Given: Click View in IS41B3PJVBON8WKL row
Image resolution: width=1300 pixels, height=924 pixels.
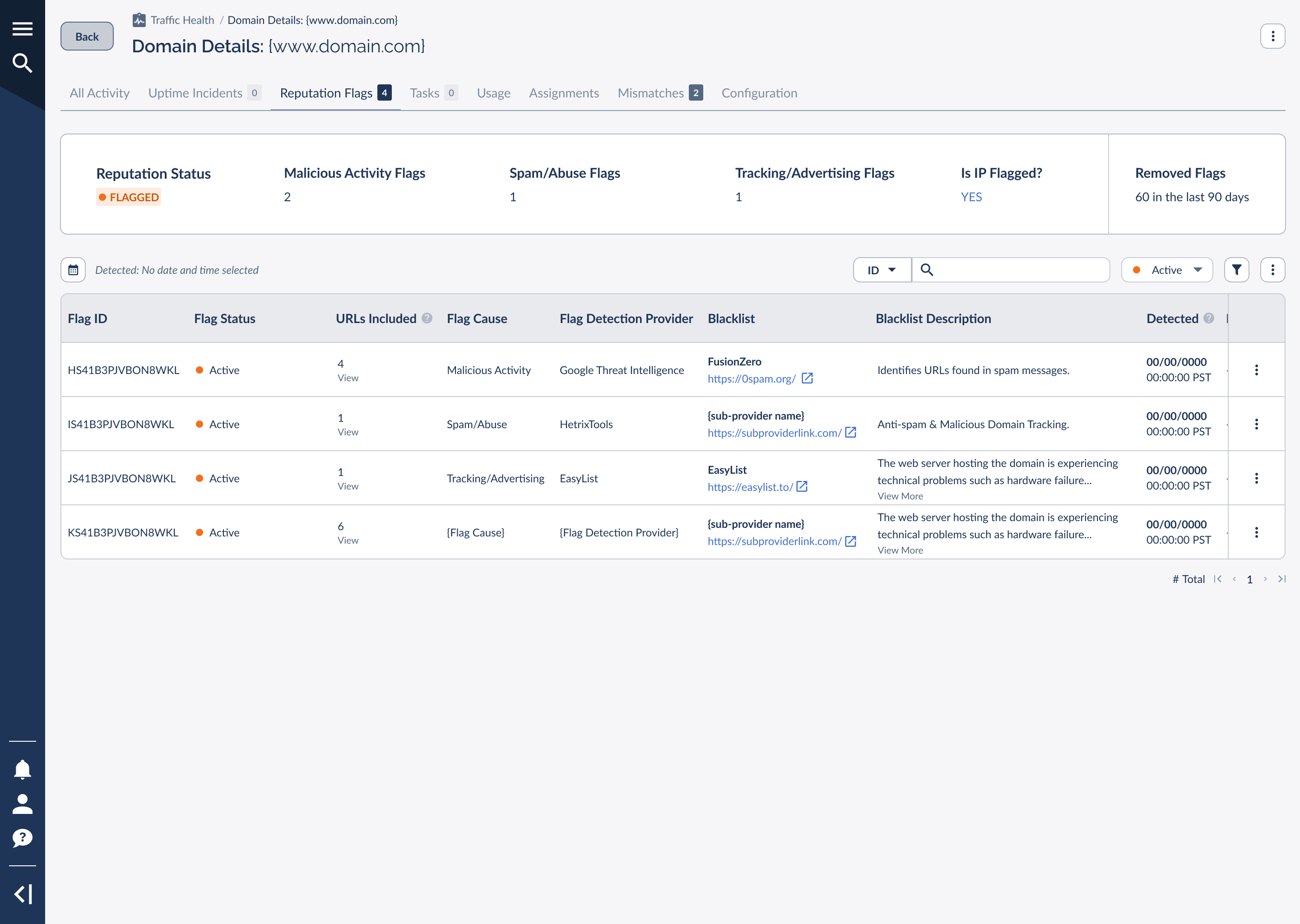Looking at the screenshot, I should 348,432.
